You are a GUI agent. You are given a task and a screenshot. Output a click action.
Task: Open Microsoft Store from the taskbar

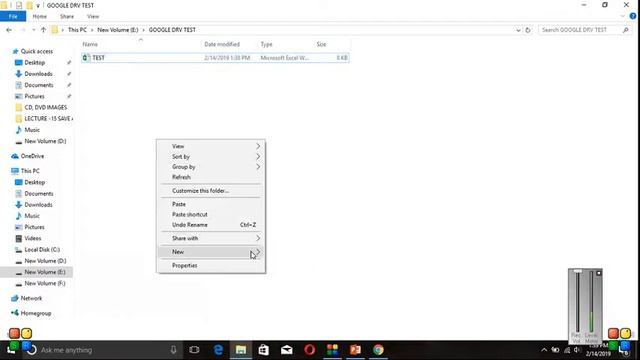[264, 350]
